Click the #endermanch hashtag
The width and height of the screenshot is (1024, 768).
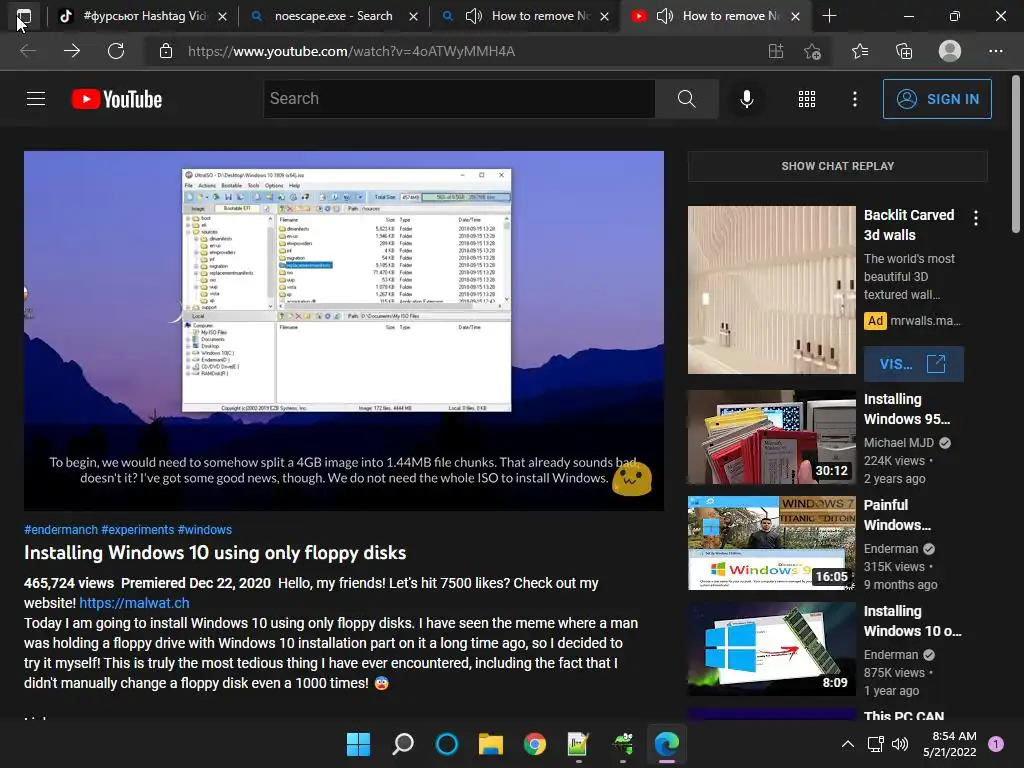pyautogui.click(x=61, y=530)
